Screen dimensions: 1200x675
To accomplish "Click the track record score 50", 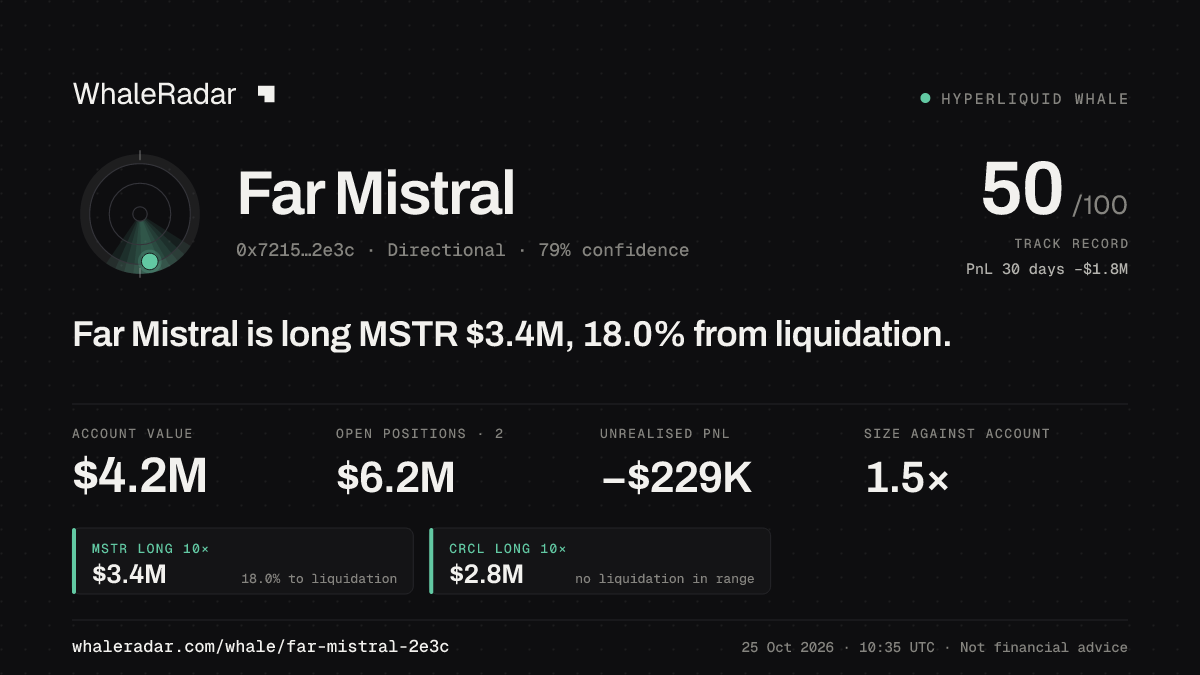I will [1021, 190].
